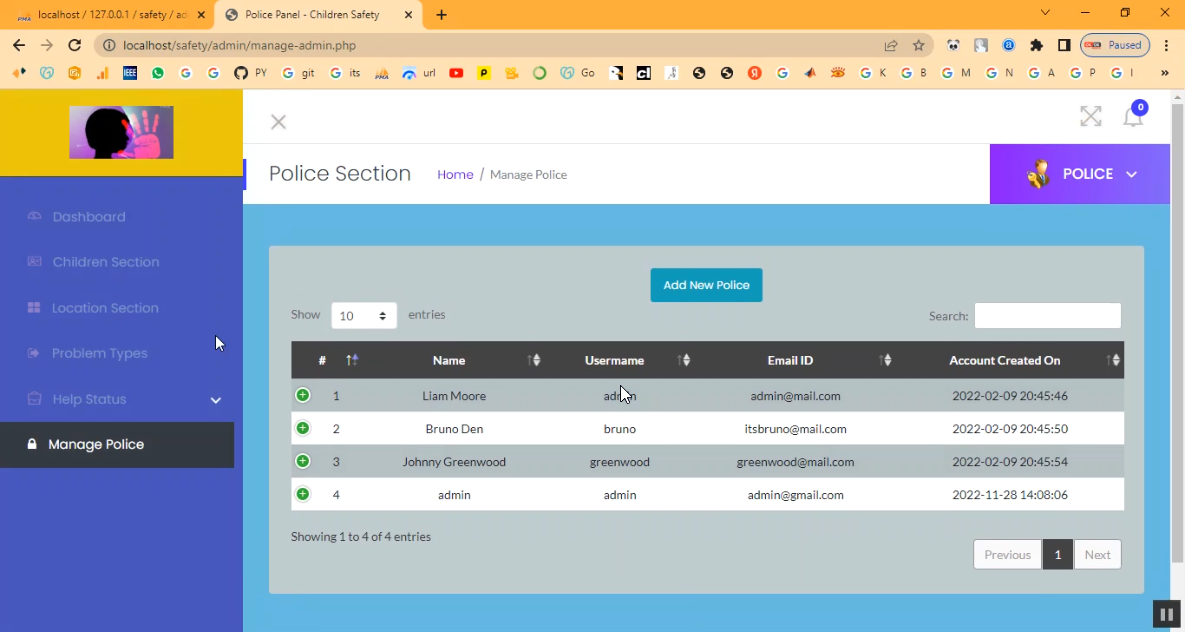Screen dimensions: 1185x632
Task: Click into the table Search field
Action: click(x=1047, y=316)
